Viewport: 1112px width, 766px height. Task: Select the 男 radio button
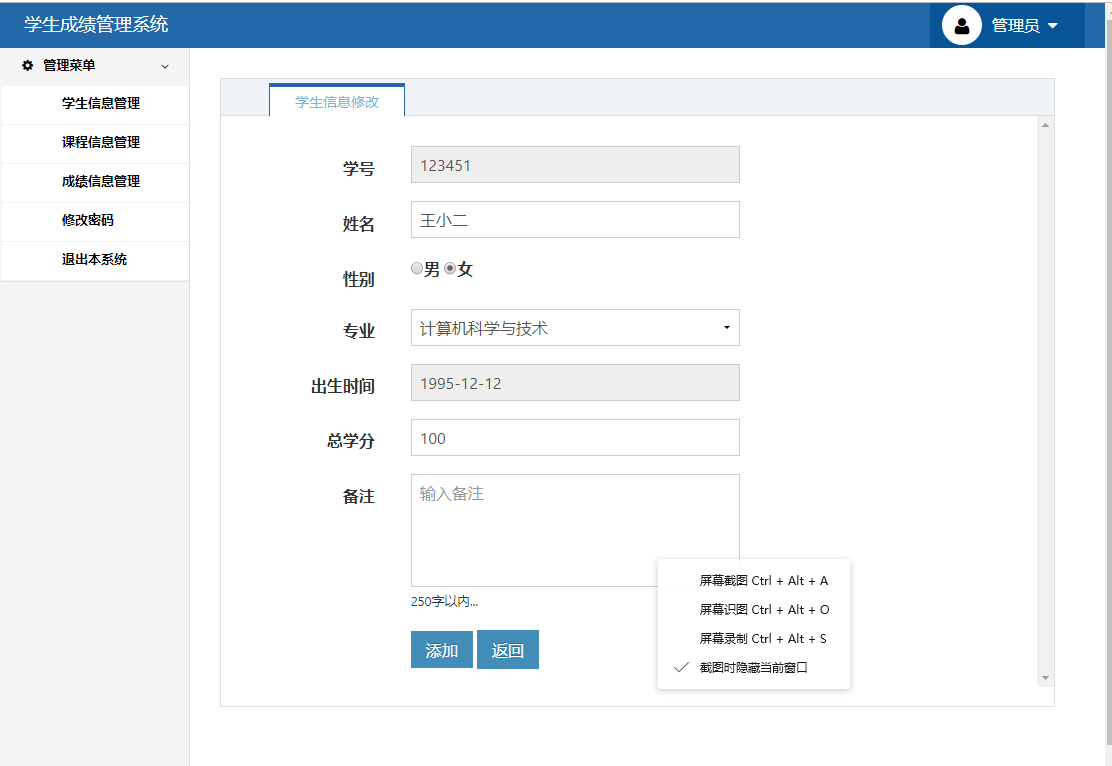(x=417, y=268)
